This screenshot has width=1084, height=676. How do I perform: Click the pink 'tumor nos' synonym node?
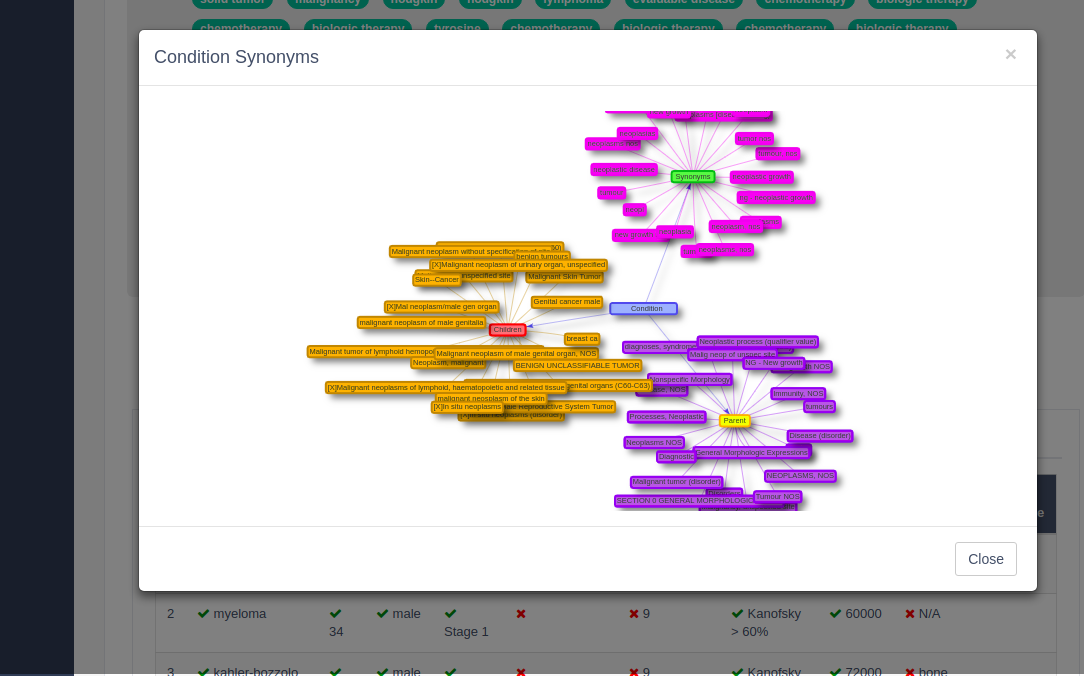(x=754, y=138)
